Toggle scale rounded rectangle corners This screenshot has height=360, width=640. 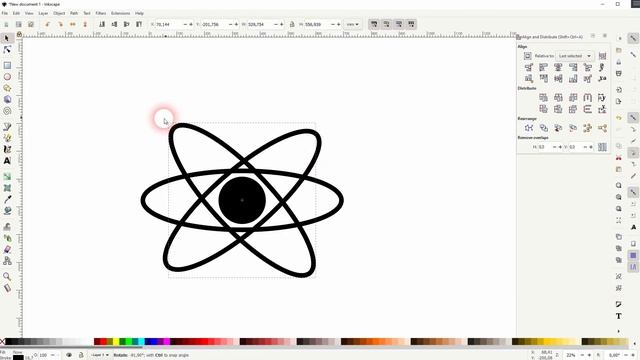(x=387, y=24)
